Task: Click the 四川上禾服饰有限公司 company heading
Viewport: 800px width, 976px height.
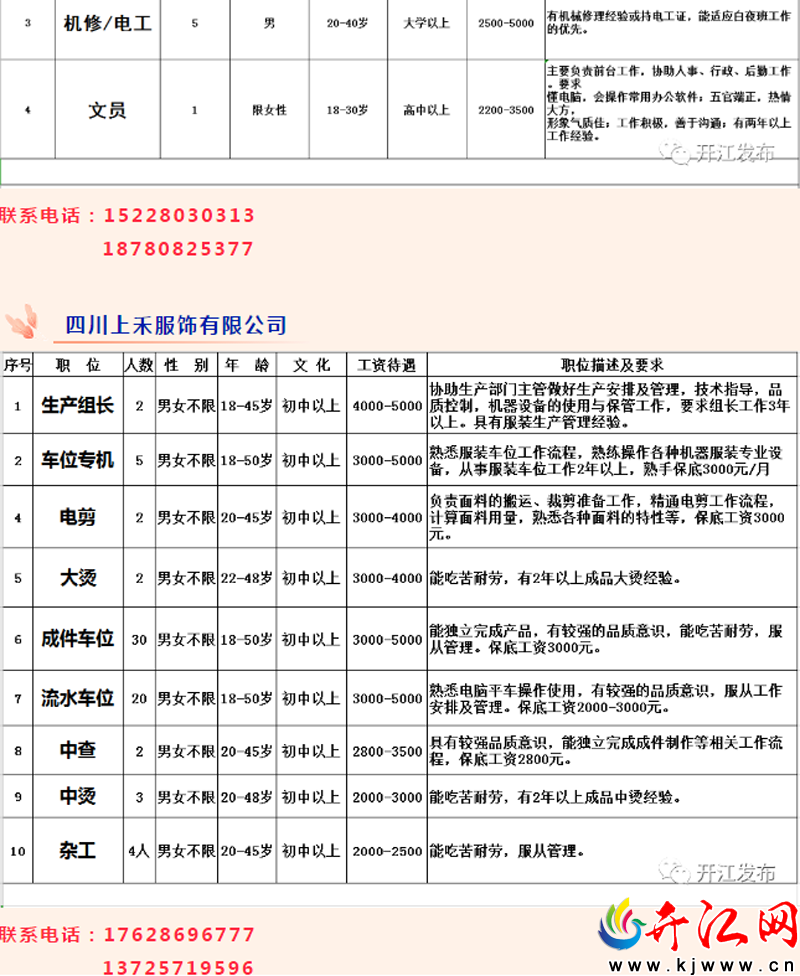Action: click(x=176, y=325)
